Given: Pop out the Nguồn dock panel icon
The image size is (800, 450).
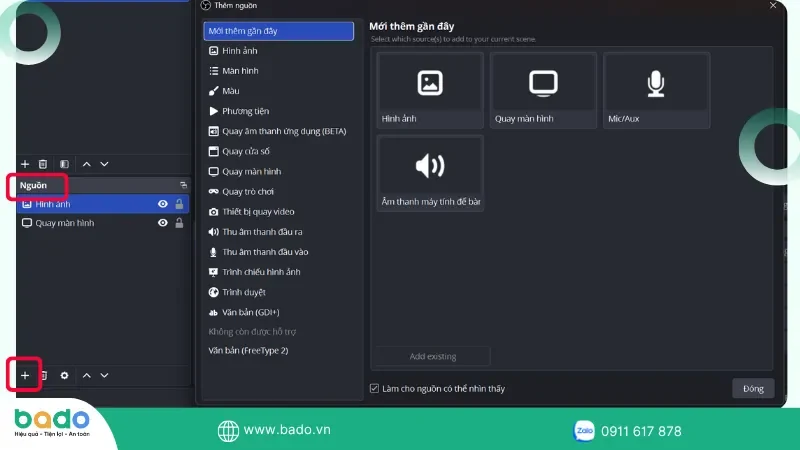Looking at the screenshot, I should click(183, 185).
